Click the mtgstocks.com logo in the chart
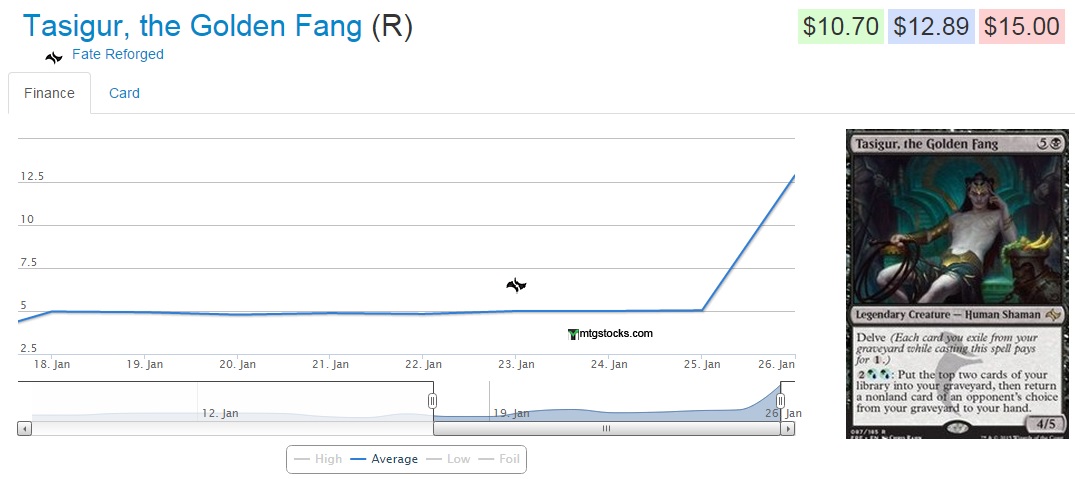This screenshot has width=1075, height=479. tap(610, 334)
